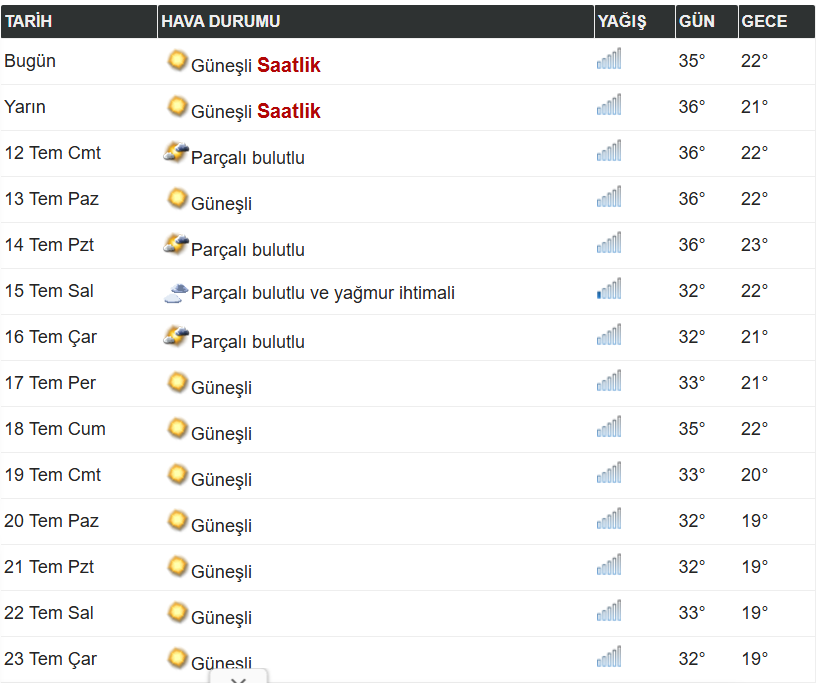This screenshot has height=683, width=816.
Task: Open Saatlik hourly link for Yarın
Action: click(x=289, y=111)
